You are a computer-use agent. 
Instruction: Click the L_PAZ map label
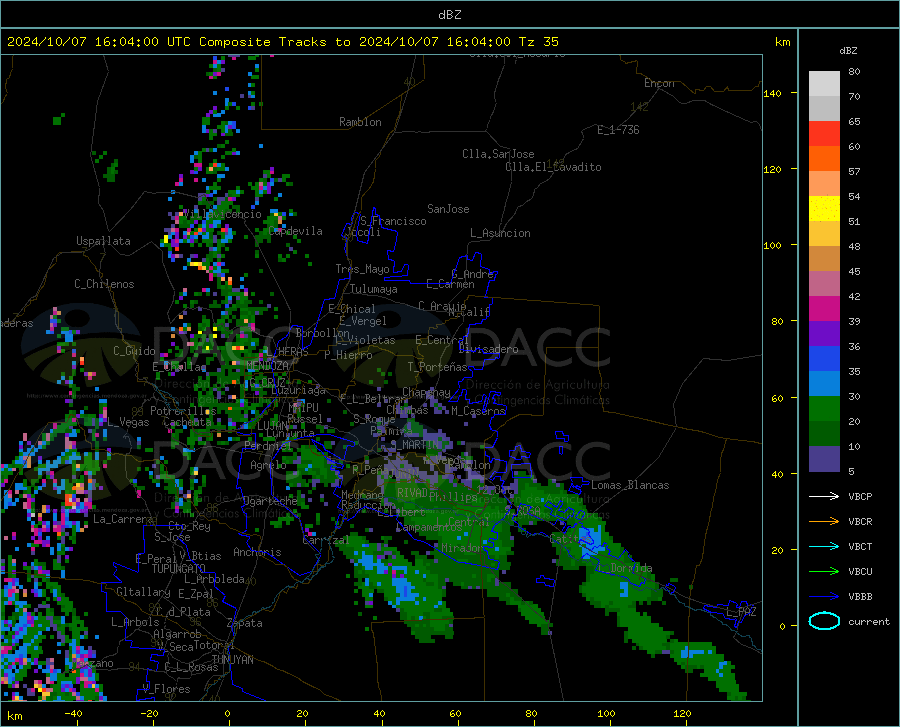[x=741, y=612]
